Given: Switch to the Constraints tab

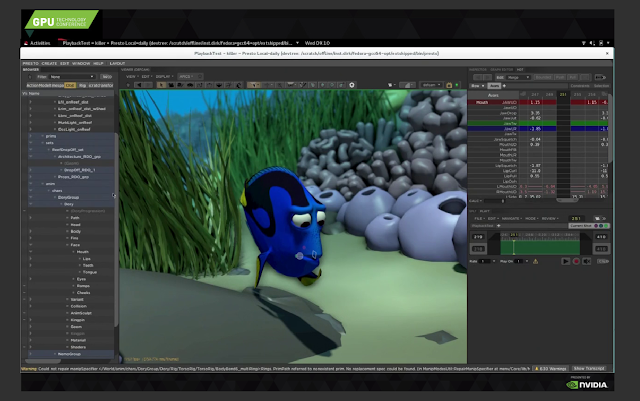Looking at the screenshot, I should 580,86.
